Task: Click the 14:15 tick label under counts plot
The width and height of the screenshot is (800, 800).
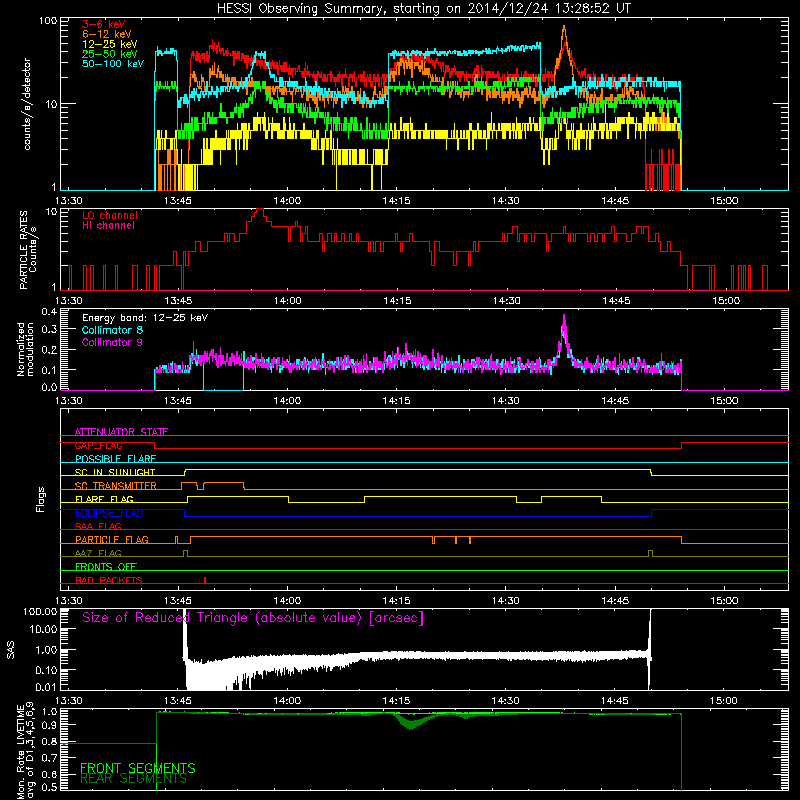Action: point(396,201)
